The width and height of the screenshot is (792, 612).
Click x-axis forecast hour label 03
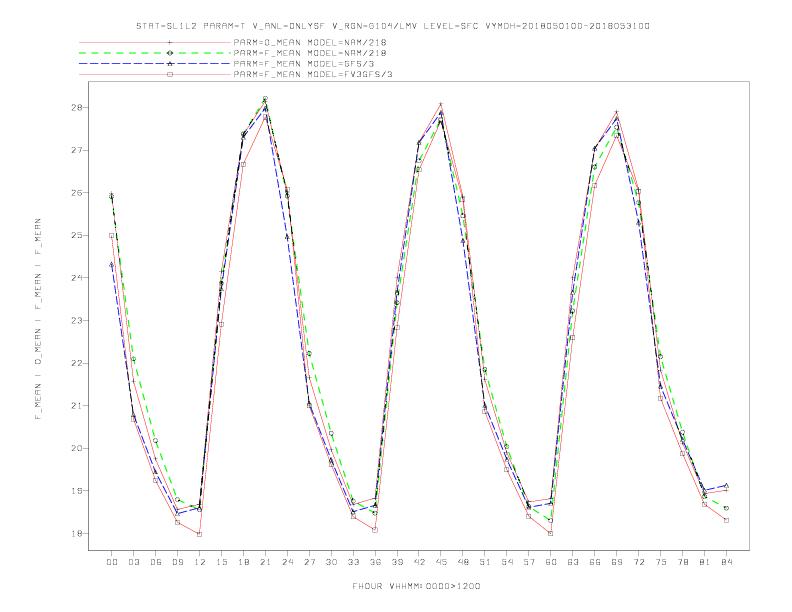(x=133, y=562)
